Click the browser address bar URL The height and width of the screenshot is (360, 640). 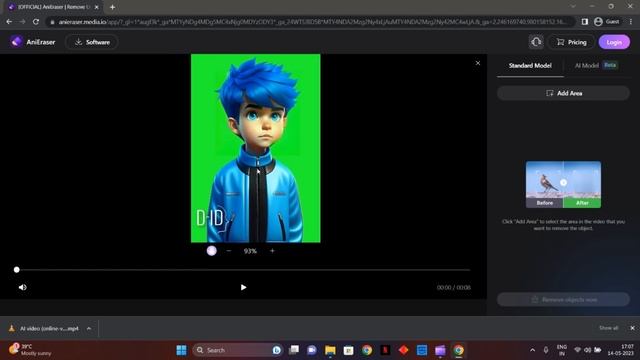[x=311, y=22]
